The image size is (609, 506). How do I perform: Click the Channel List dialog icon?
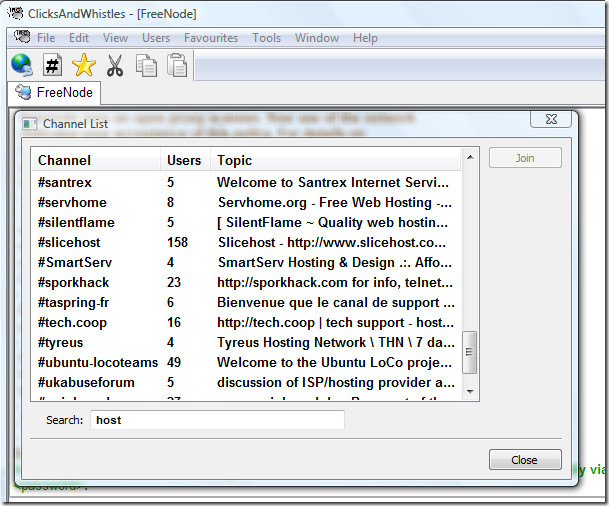(x=30, y=124)
